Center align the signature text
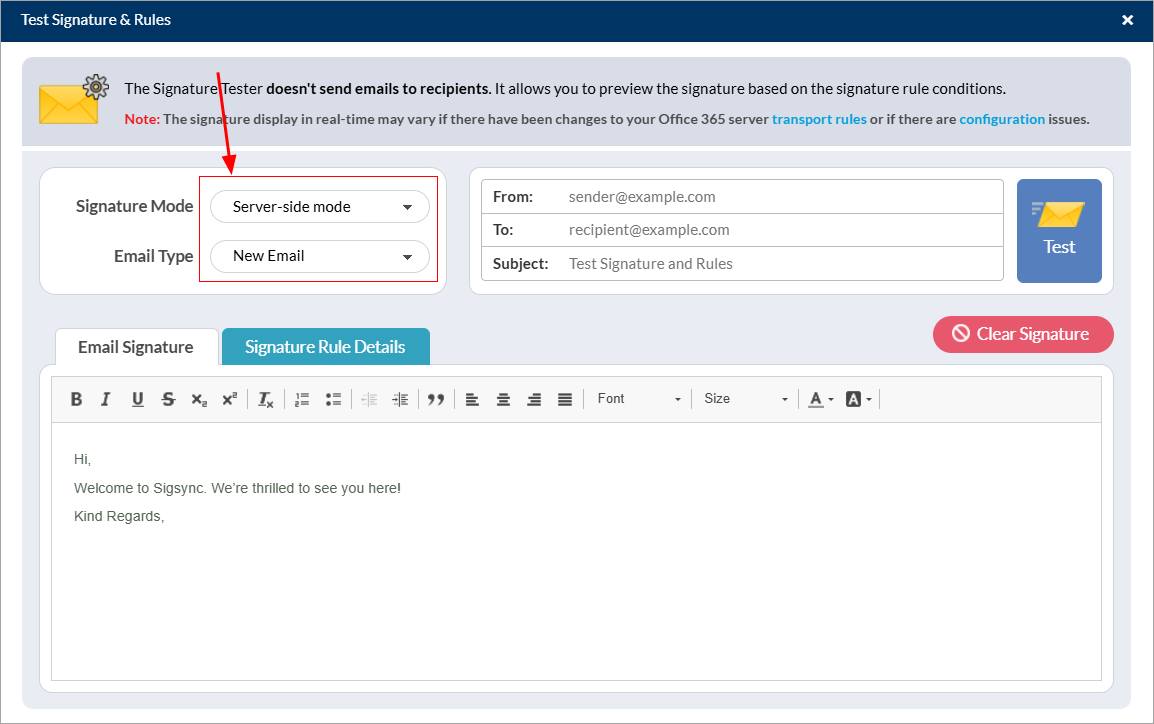This screenshot has width=1154, height=724. point(503,399)
